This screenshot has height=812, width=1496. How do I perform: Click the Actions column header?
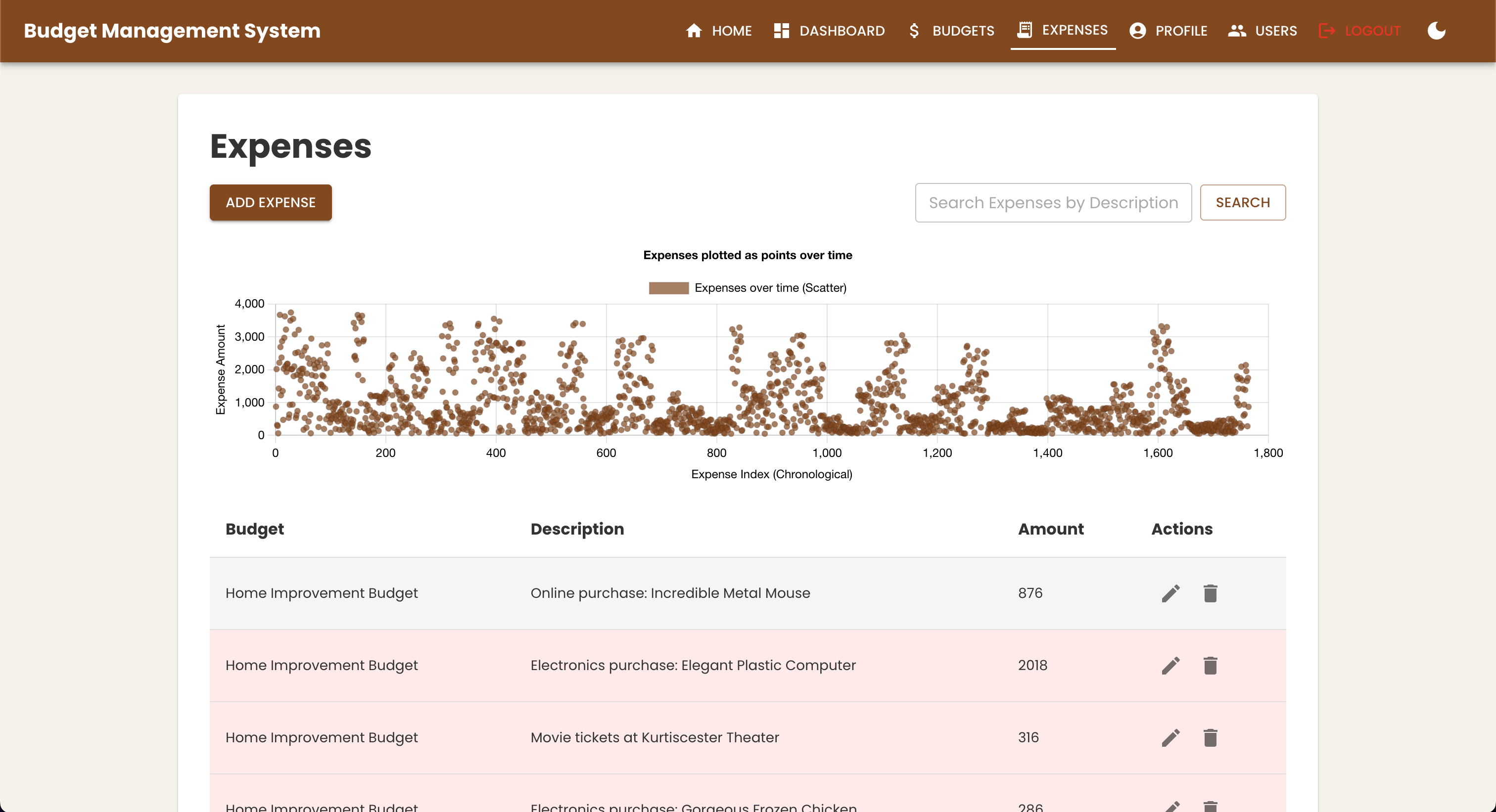1182,529
